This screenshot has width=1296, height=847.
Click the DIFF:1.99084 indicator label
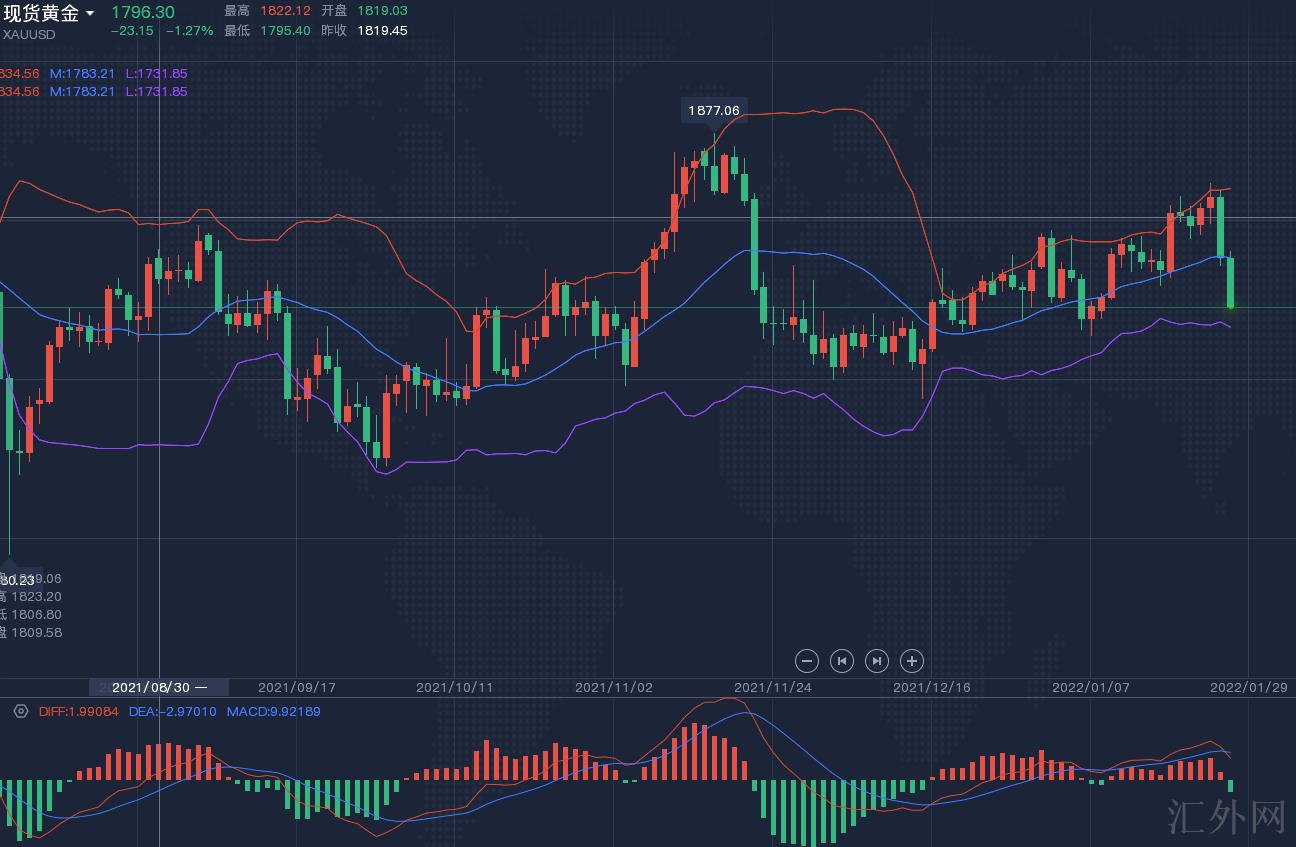[x=78, y=711]
